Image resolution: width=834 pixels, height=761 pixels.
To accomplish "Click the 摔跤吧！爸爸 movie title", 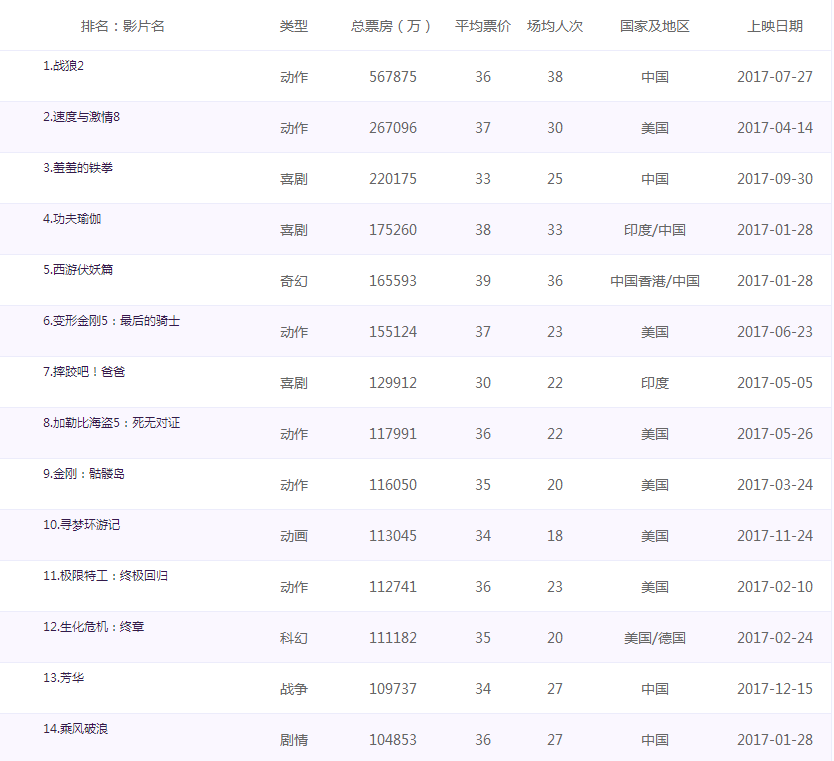I will click(84, 372).
